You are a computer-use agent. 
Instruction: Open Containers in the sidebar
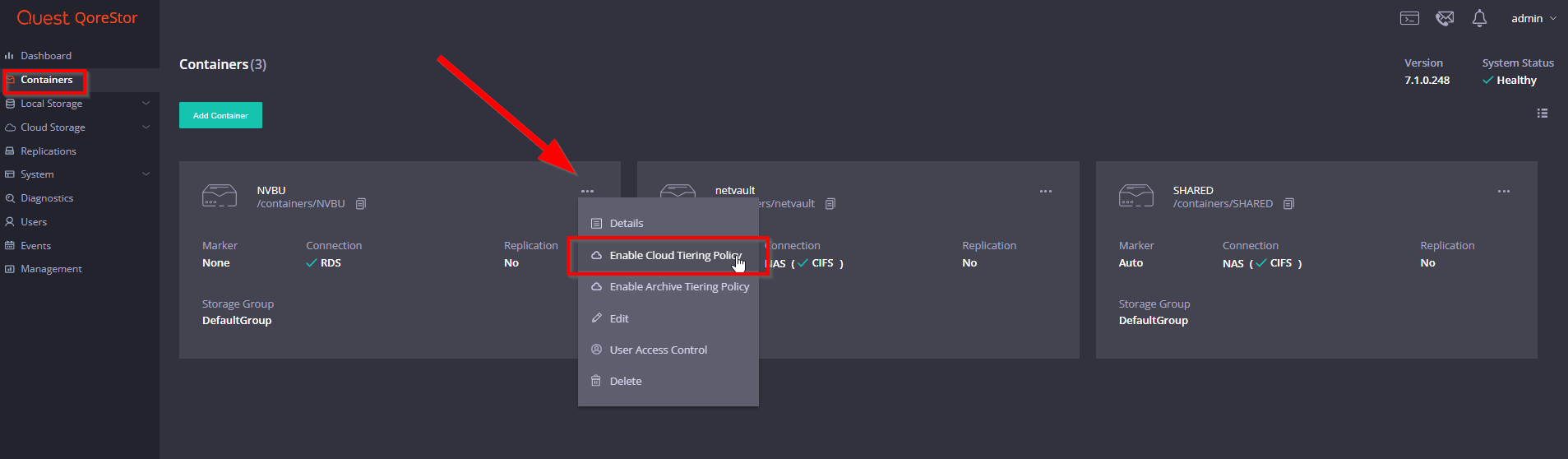pyautogui.click(x=47, y=80)
